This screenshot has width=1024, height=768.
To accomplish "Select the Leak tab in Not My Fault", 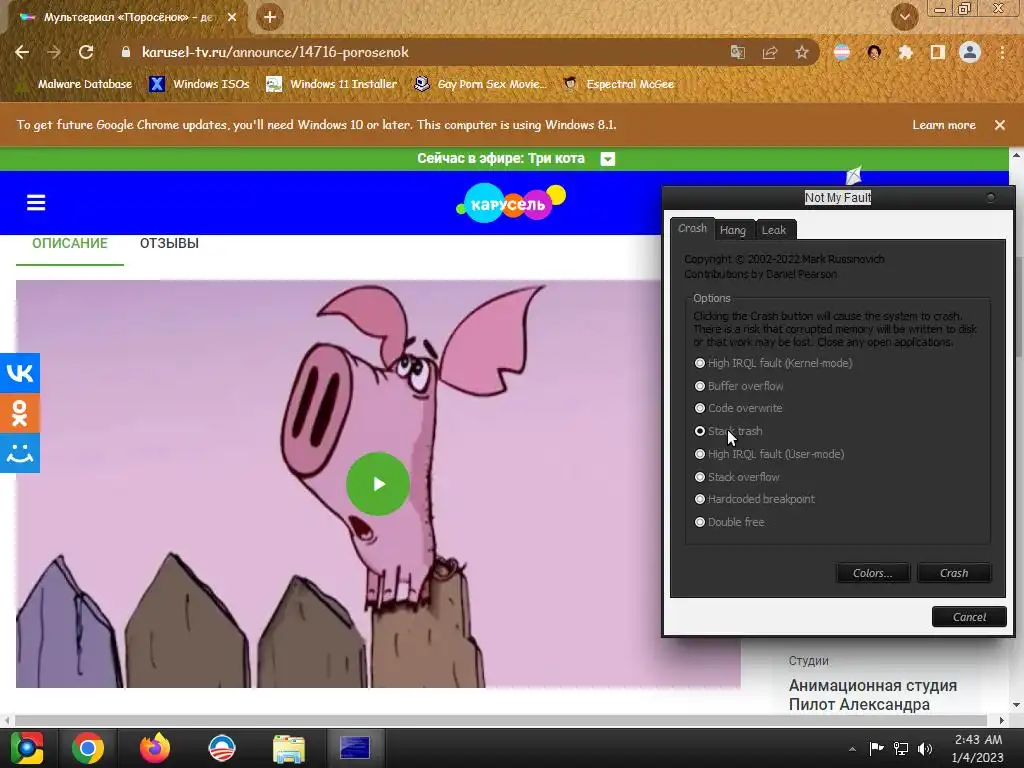I will [x=774, y=230].
